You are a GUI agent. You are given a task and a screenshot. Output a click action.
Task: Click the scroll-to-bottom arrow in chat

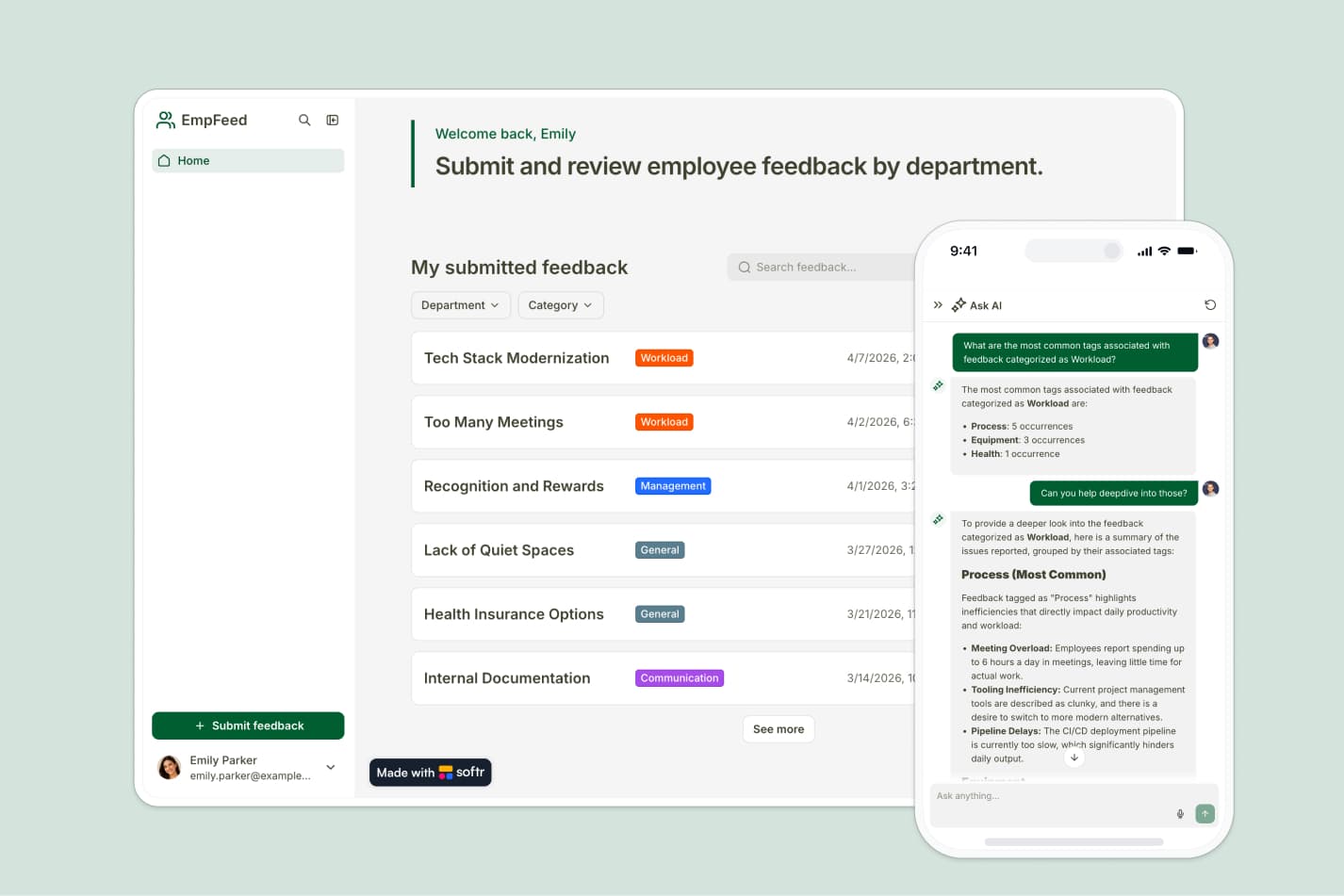tap(1074, 758)
